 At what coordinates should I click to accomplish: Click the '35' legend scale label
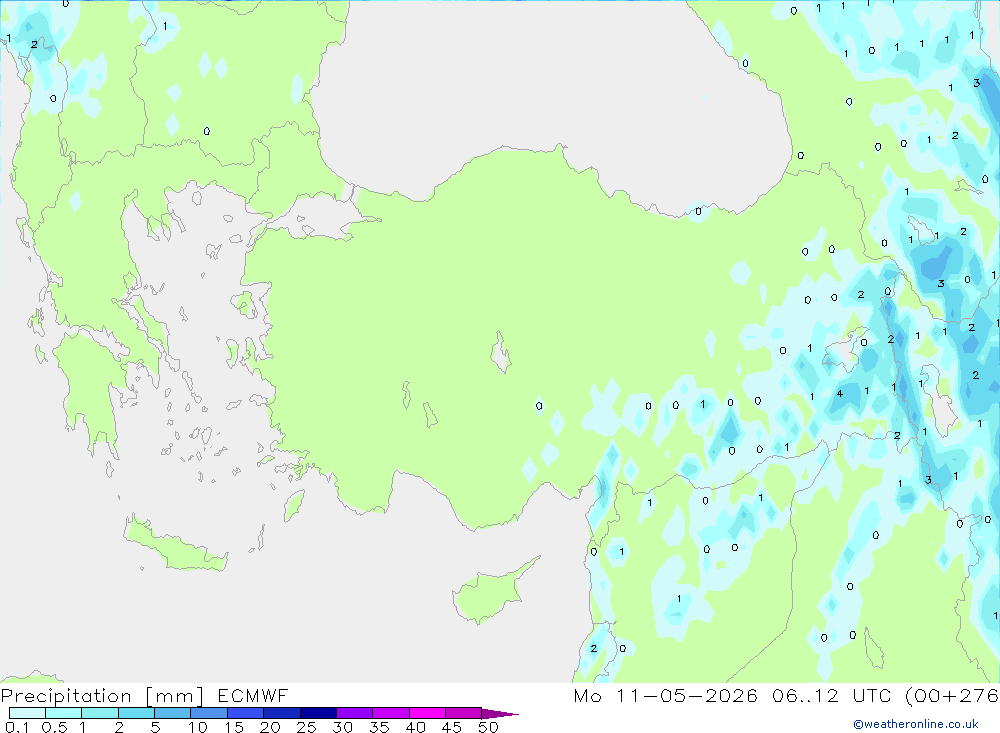379,727
